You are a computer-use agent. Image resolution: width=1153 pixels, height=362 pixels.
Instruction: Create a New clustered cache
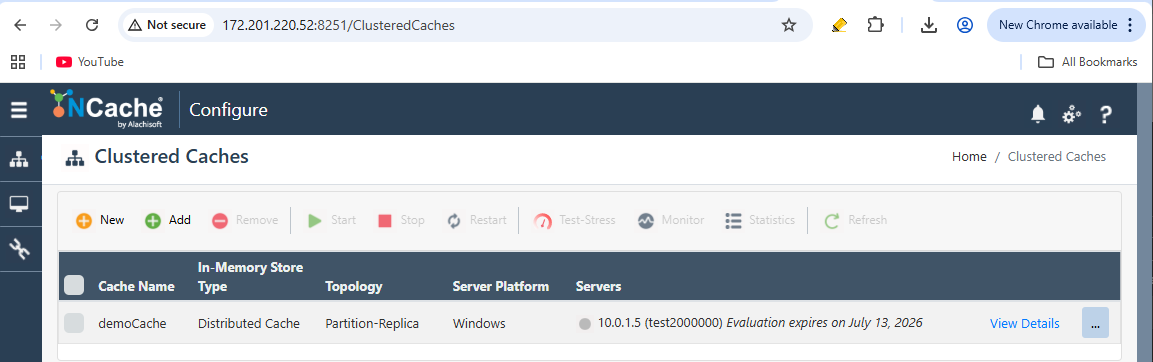[x=101, y=220]
